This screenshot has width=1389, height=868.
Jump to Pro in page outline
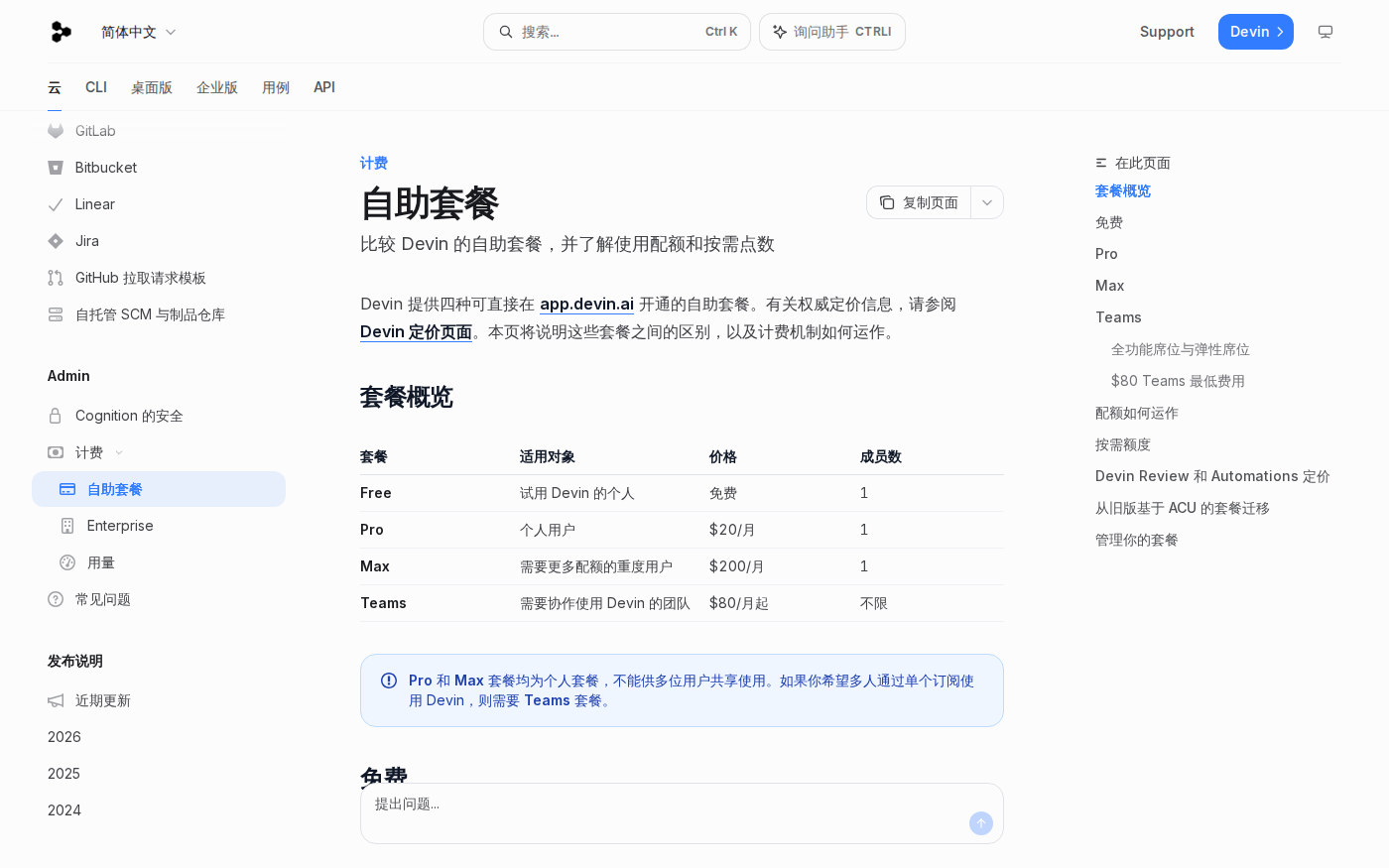(1106, 254)
